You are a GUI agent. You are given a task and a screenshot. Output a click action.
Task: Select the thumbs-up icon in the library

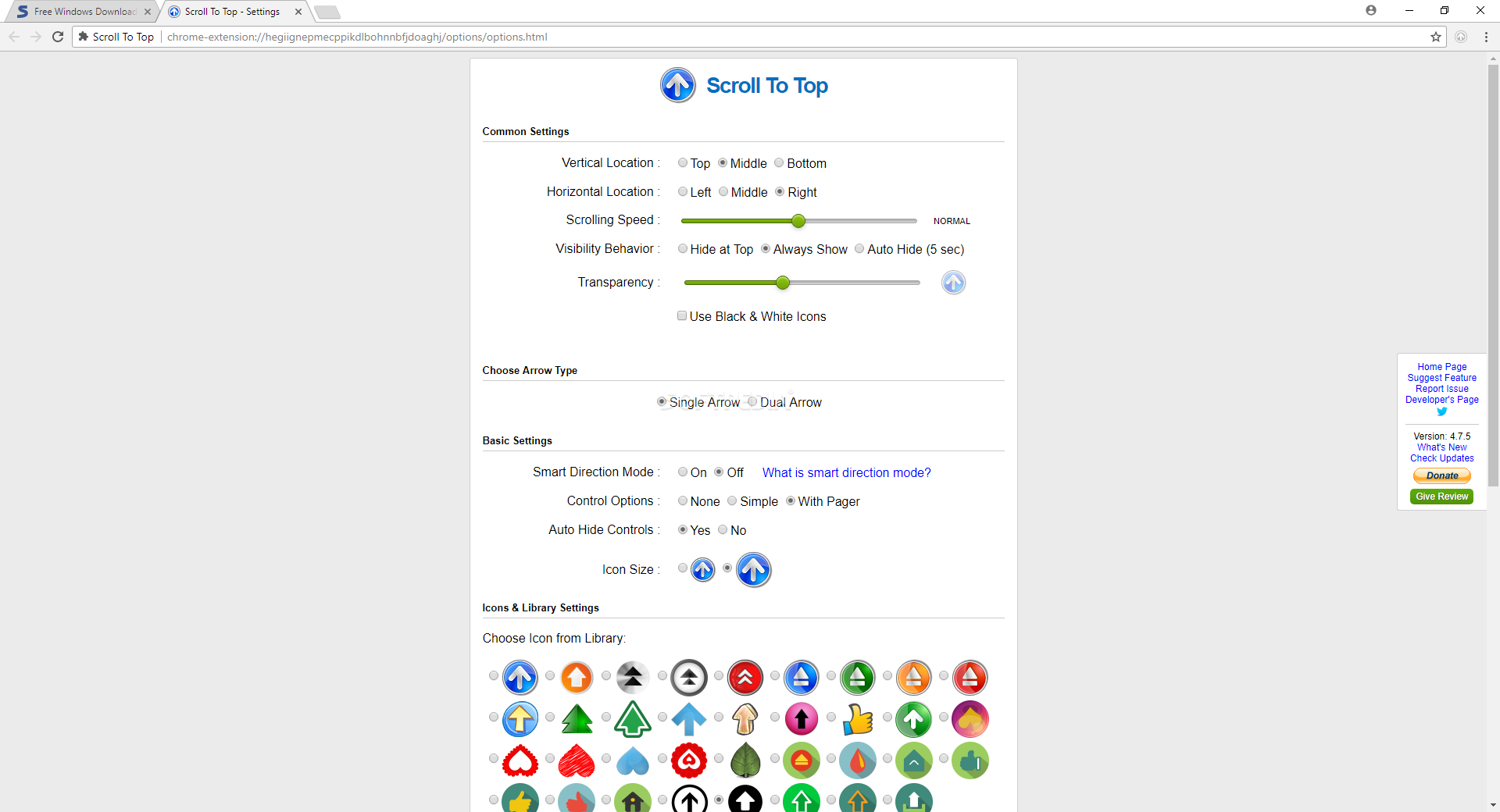pos(858,719)
